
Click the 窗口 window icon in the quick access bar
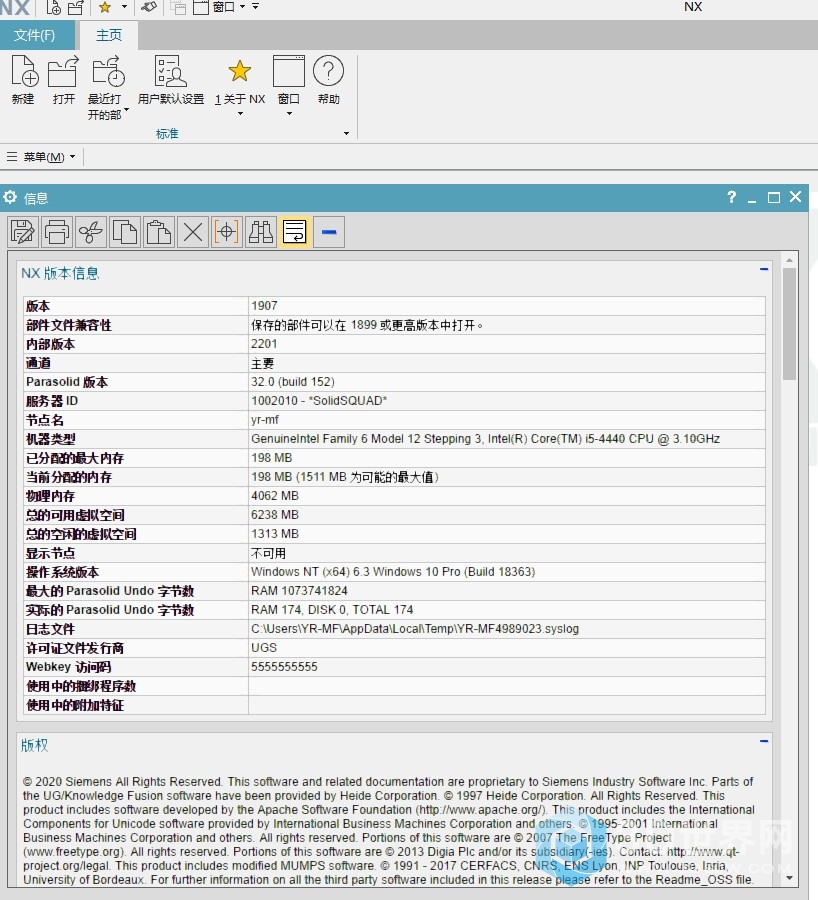pyautogui.click(x=201, y=7)
